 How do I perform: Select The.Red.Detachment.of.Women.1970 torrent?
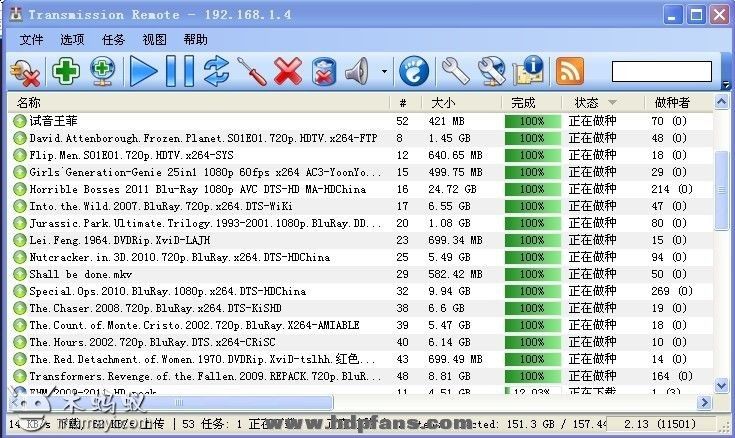361,359
